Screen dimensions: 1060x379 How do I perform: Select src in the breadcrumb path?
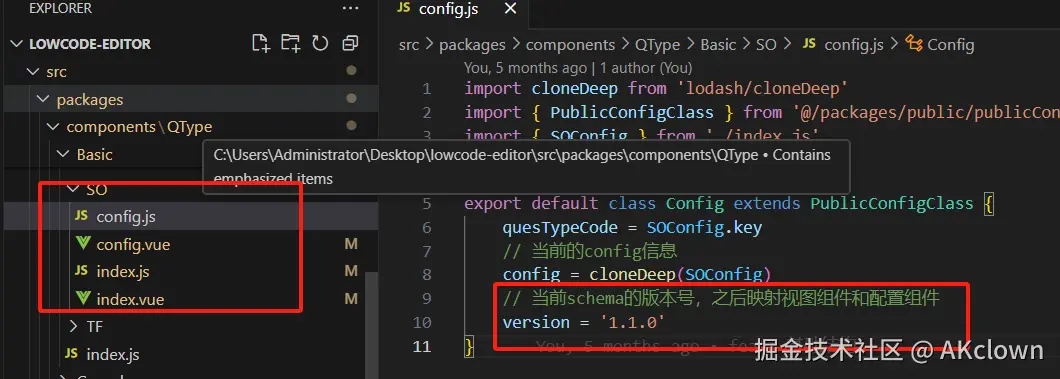409,45
